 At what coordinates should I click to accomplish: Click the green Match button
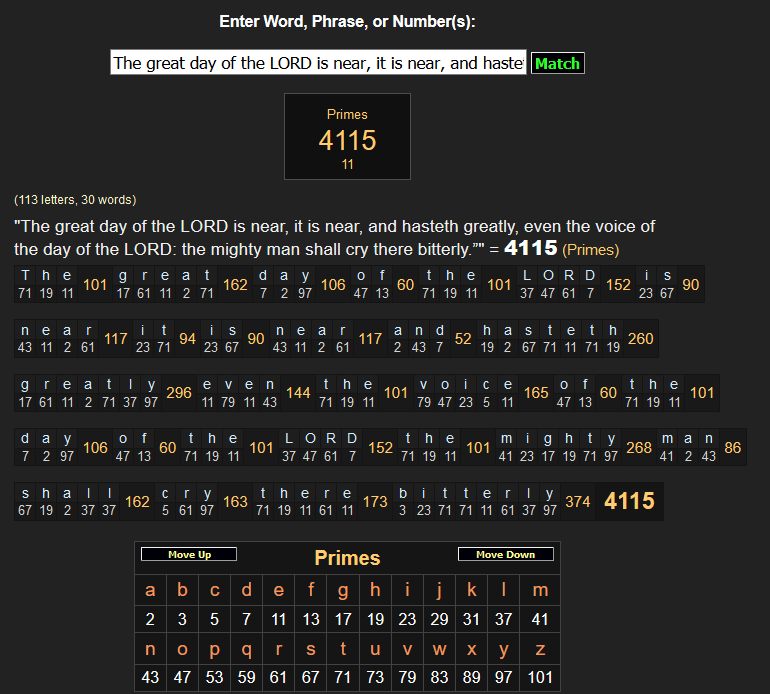point(557,63)
